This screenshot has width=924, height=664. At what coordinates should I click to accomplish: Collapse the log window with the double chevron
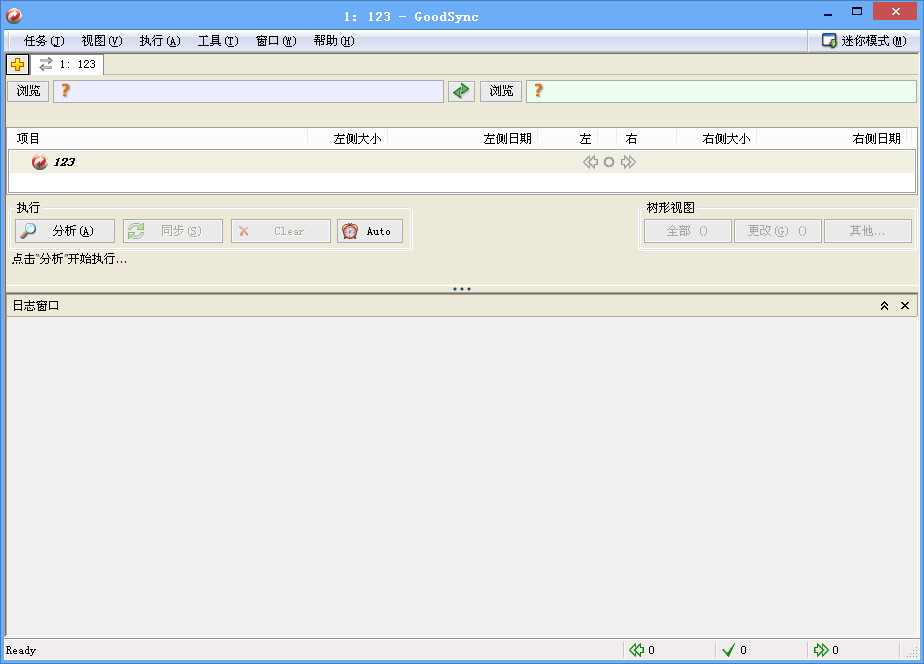pos(884,306)
